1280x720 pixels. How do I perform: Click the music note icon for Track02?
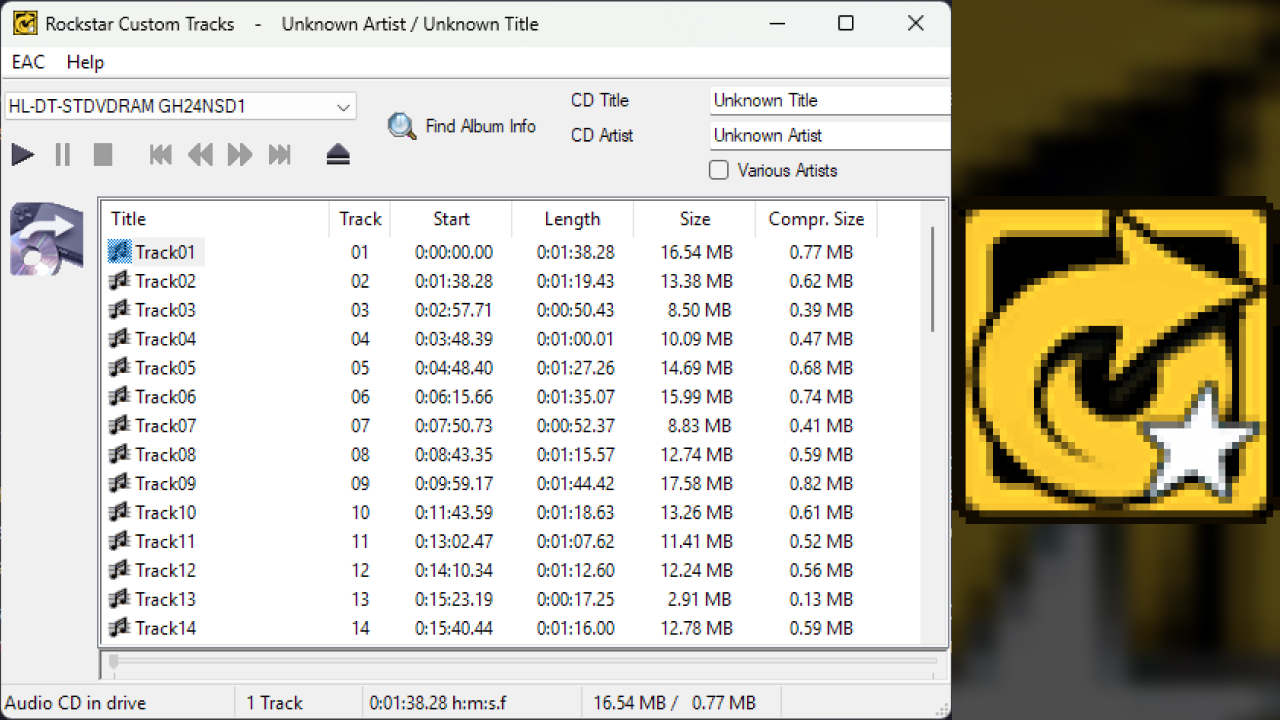point(120,281)
